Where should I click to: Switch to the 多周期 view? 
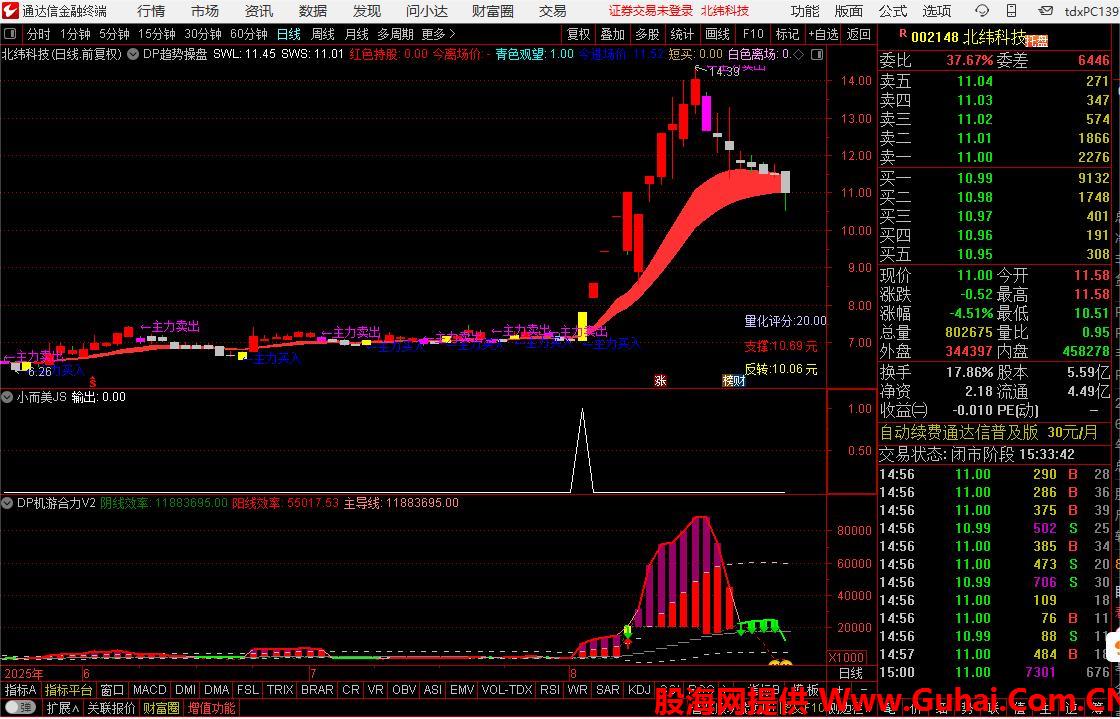pos(395,34)
